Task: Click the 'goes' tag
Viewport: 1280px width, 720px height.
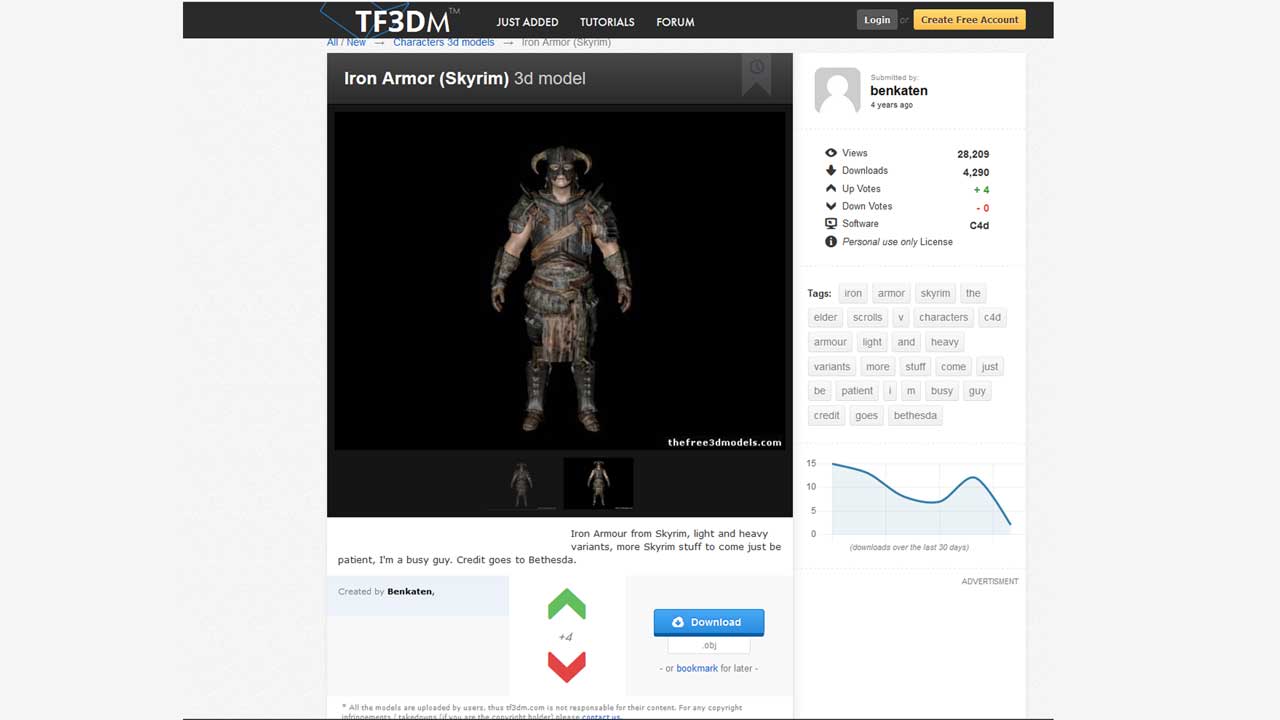Action: 867,415
